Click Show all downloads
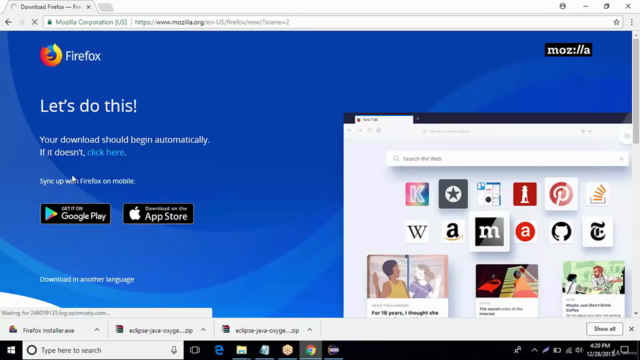 [604, 329]
